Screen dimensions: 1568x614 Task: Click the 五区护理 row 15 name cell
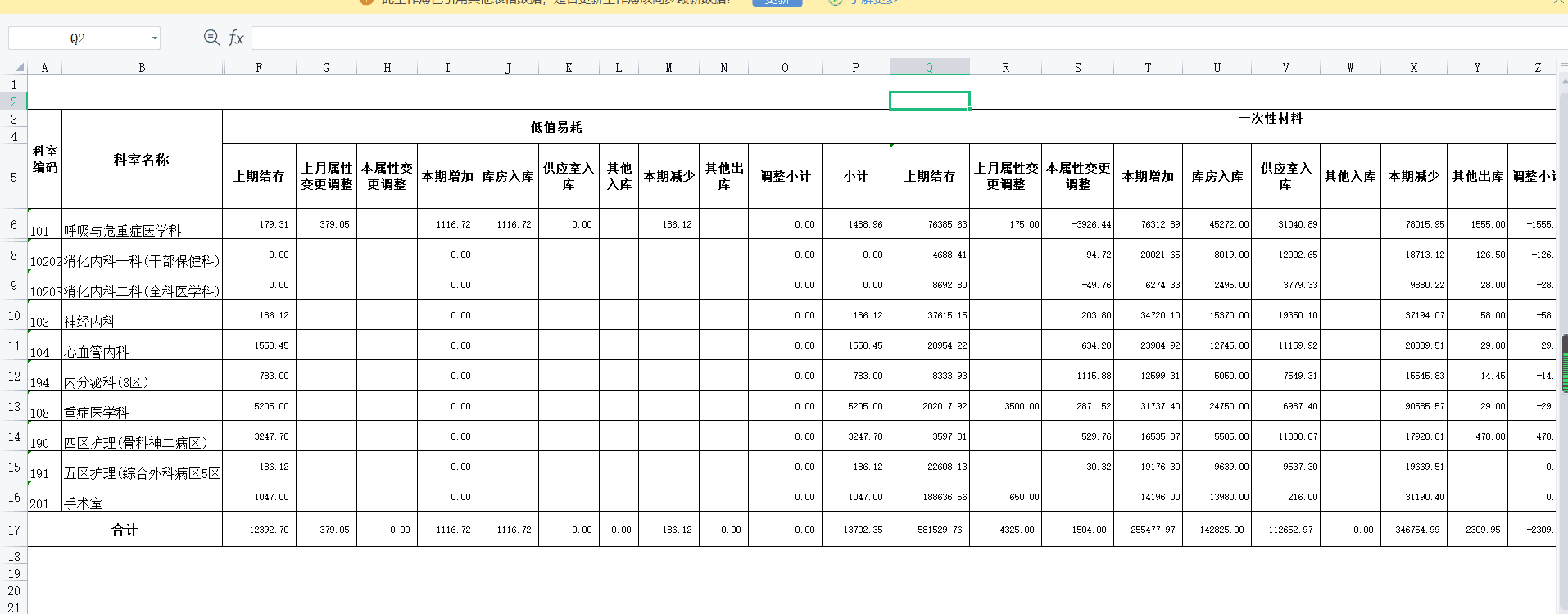tap(142, 467)
